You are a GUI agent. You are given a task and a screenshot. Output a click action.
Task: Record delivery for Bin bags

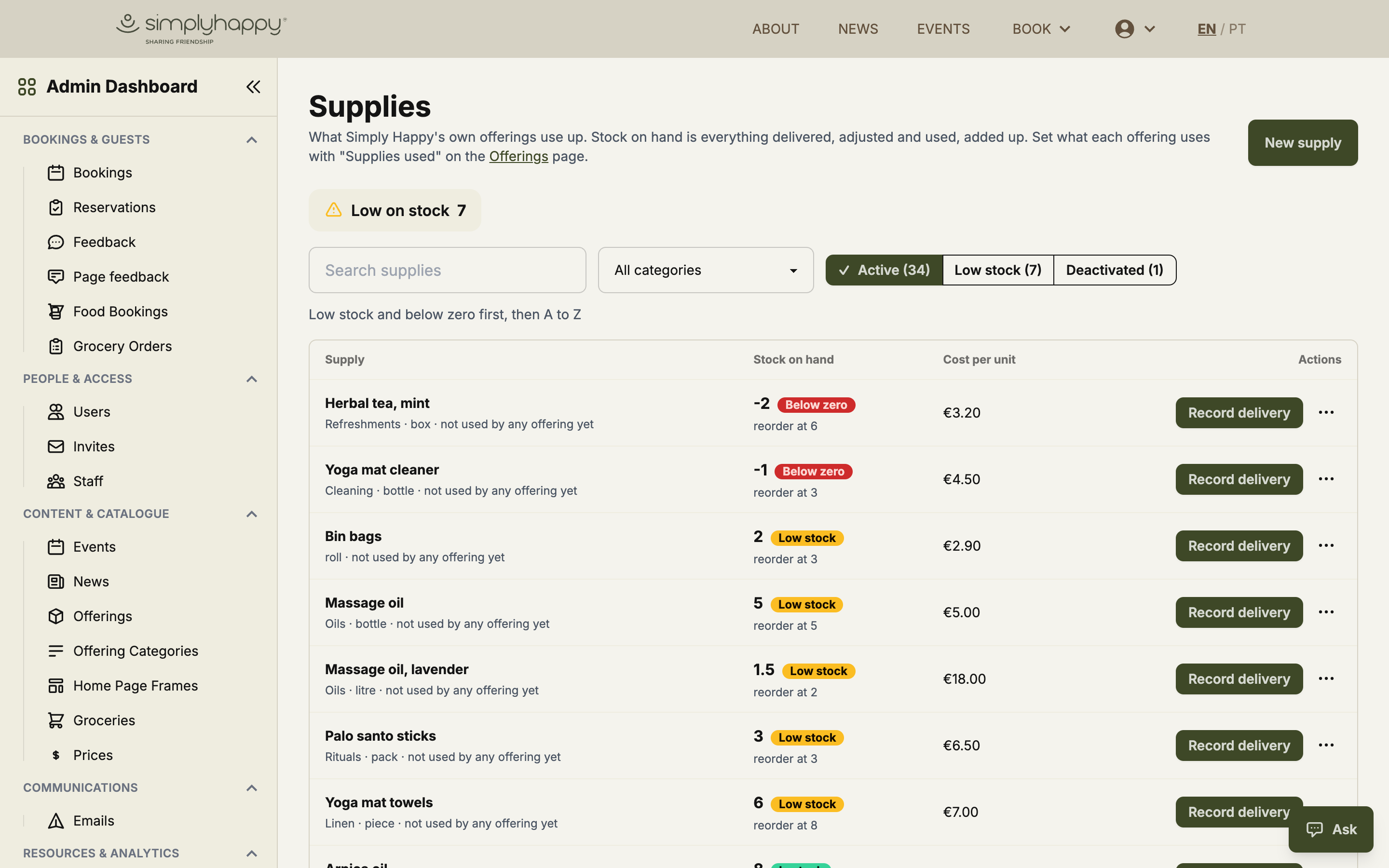pos(1239,546)
